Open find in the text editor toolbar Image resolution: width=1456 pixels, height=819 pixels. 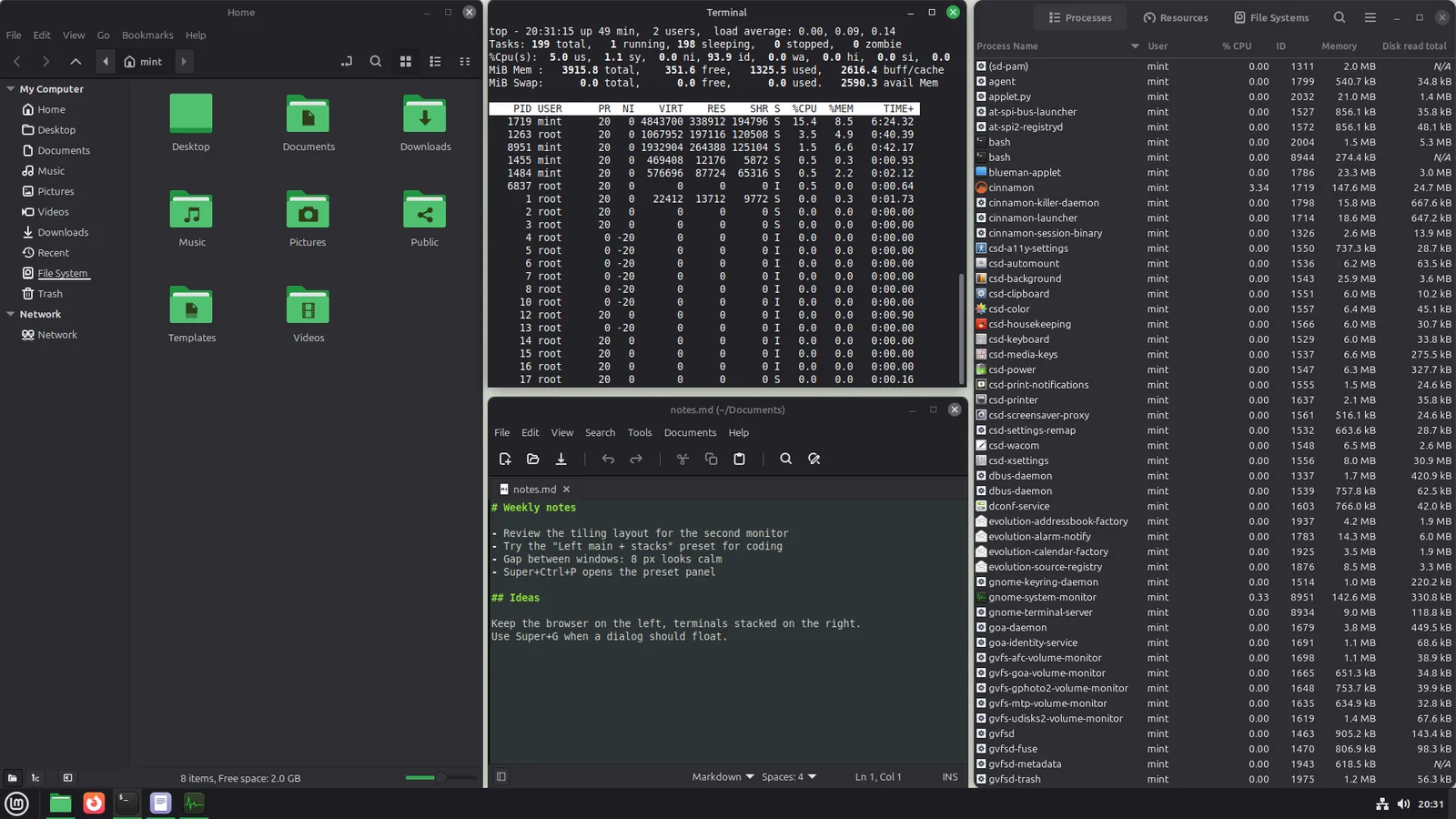pos(785,460)
